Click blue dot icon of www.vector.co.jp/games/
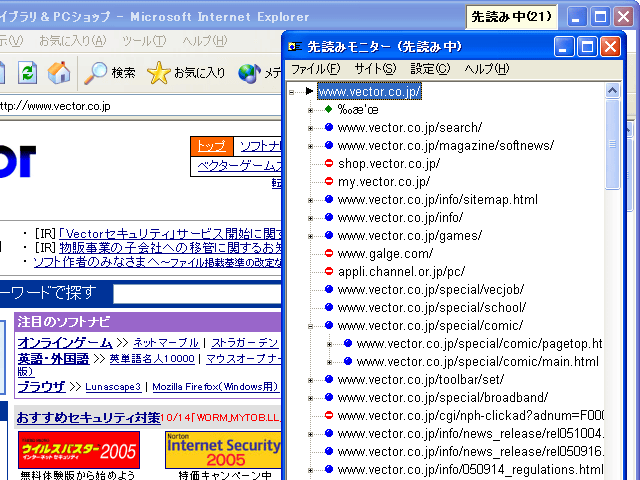Viewport: 640px width, 480px height. coord(329,235)
